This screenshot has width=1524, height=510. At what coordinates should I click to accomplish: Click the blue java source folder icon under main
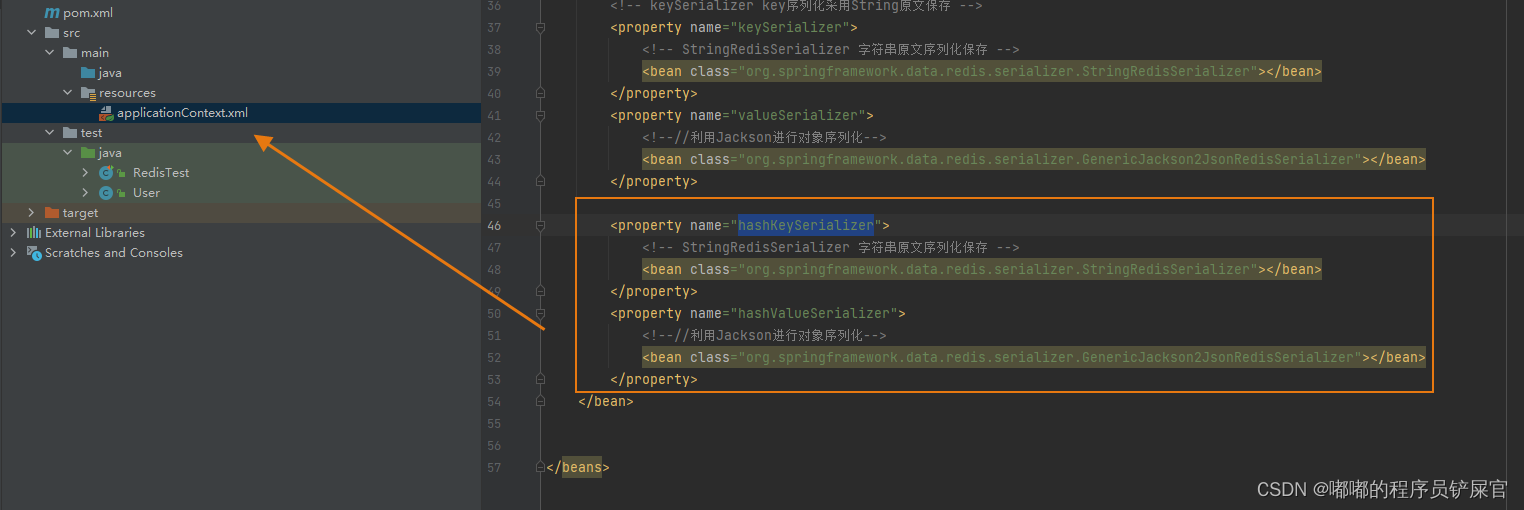pyautogui.click(x=87, y=73)
